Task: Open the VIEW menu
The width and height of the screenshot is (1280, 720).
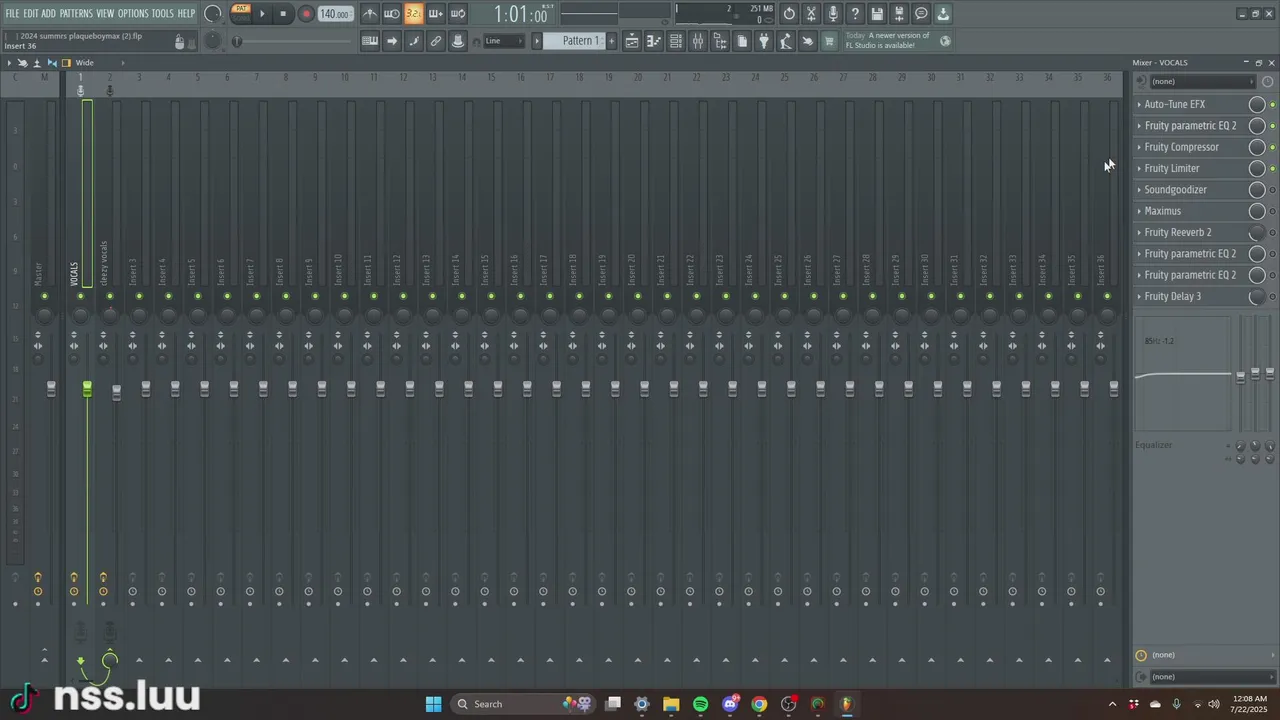Action: pyautogui.click(x=105, y=14)
